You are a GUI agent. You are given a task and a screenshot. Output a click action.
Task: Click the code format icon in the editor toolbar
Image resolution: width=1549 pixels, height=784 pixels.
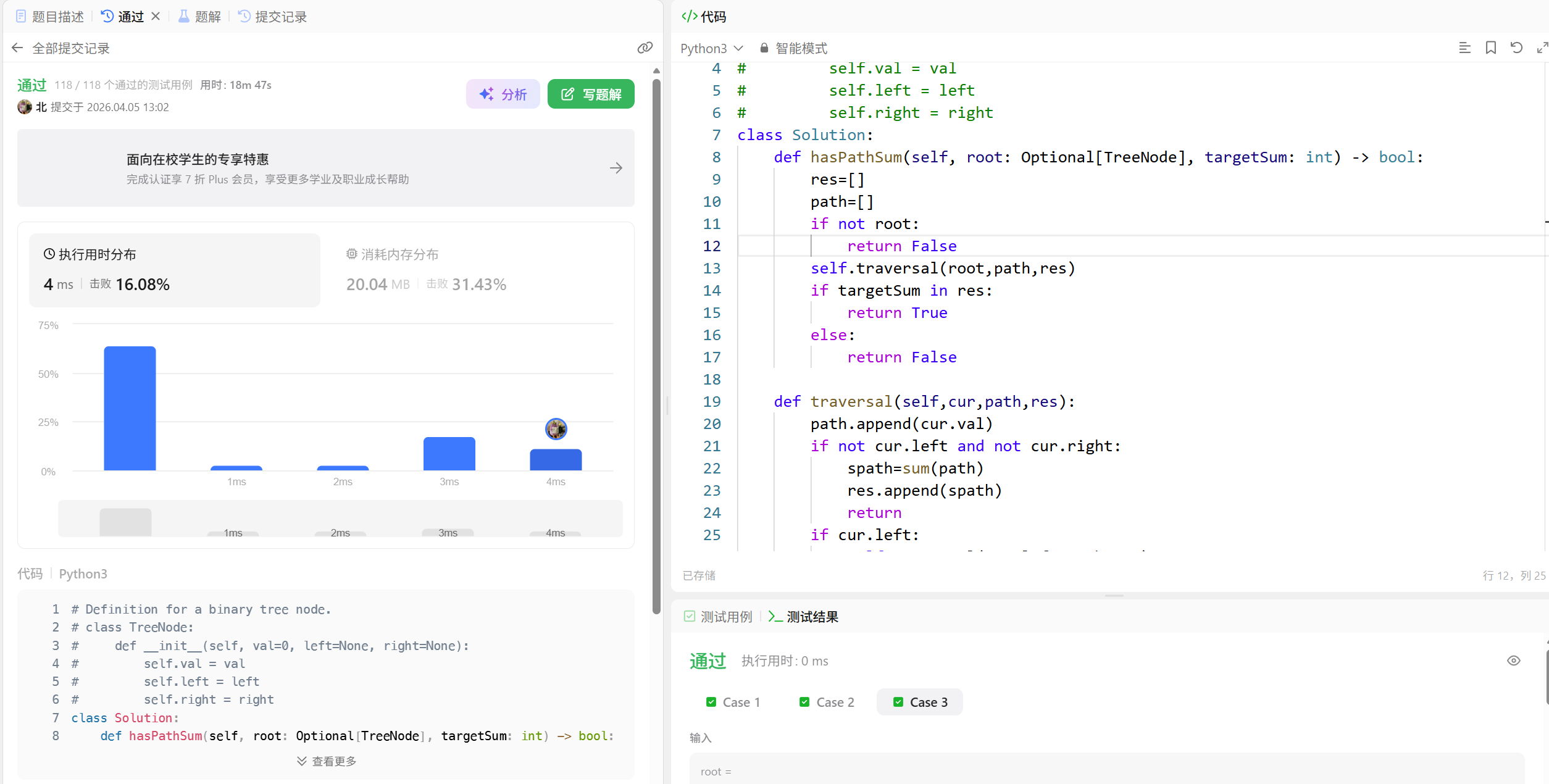(x=1464, y=48)
